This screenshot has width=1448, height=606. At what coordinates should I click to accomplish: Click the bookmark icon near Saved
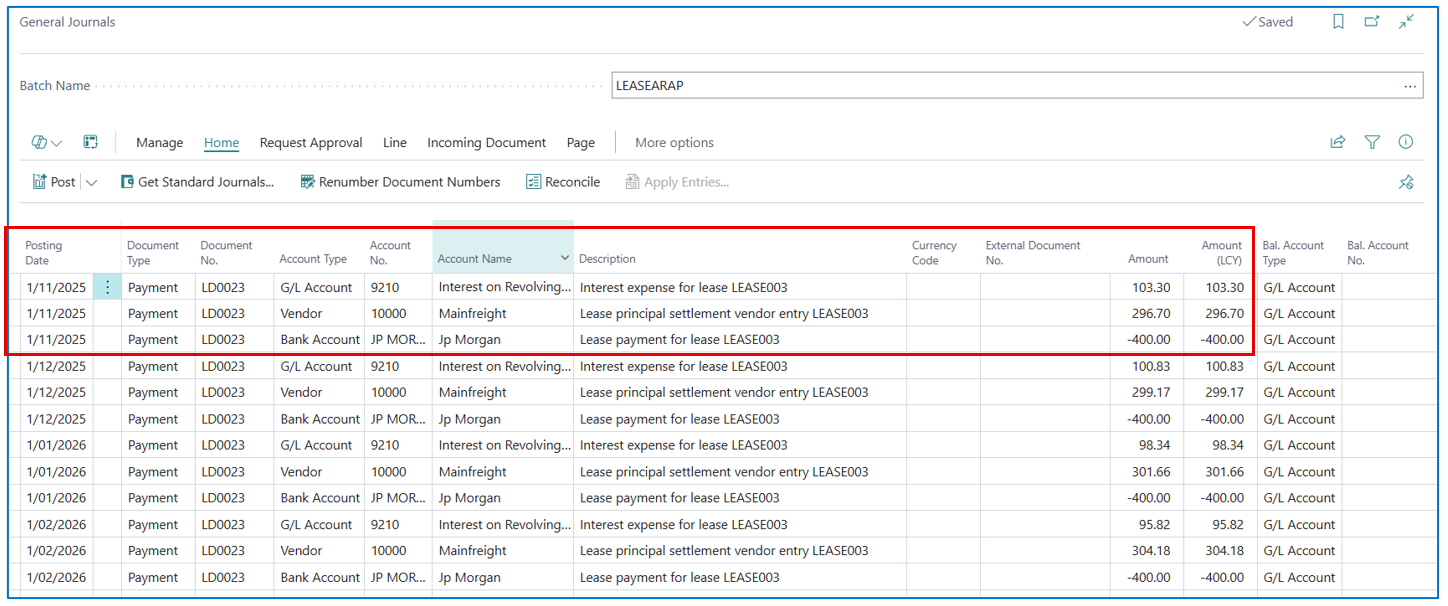pyautogui.click(x=1338, y=22)
